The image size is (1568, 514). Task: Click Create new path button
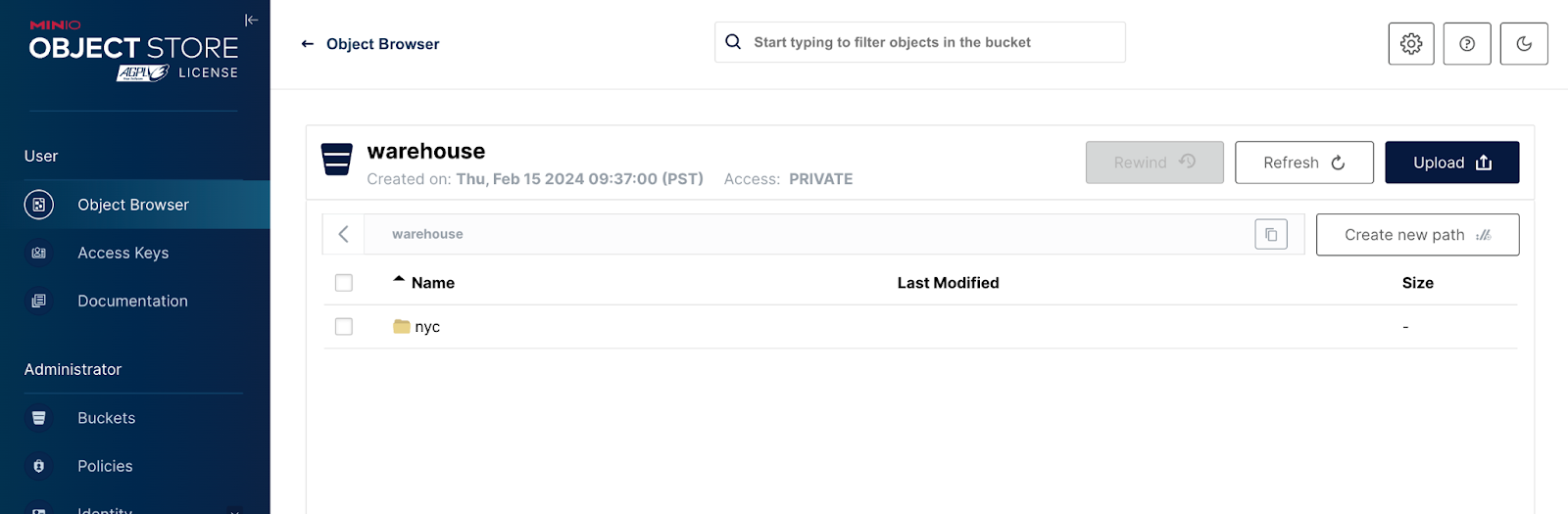tap(1417, 235)
